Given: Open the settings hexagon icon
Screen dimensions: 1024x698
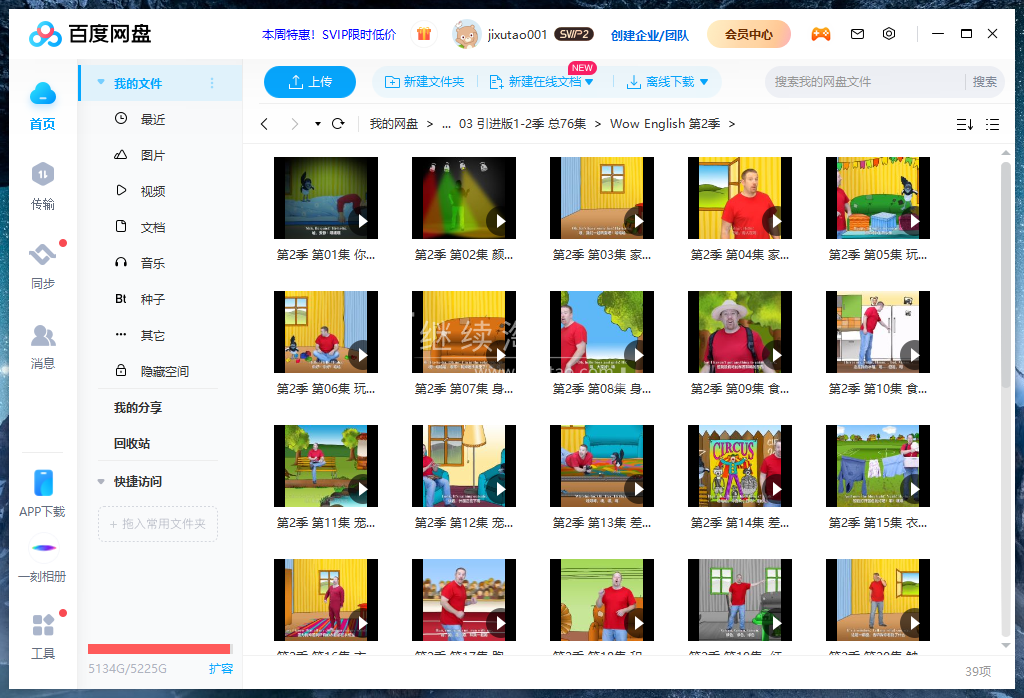Looking at the screenshot, I should coord(889,34).
